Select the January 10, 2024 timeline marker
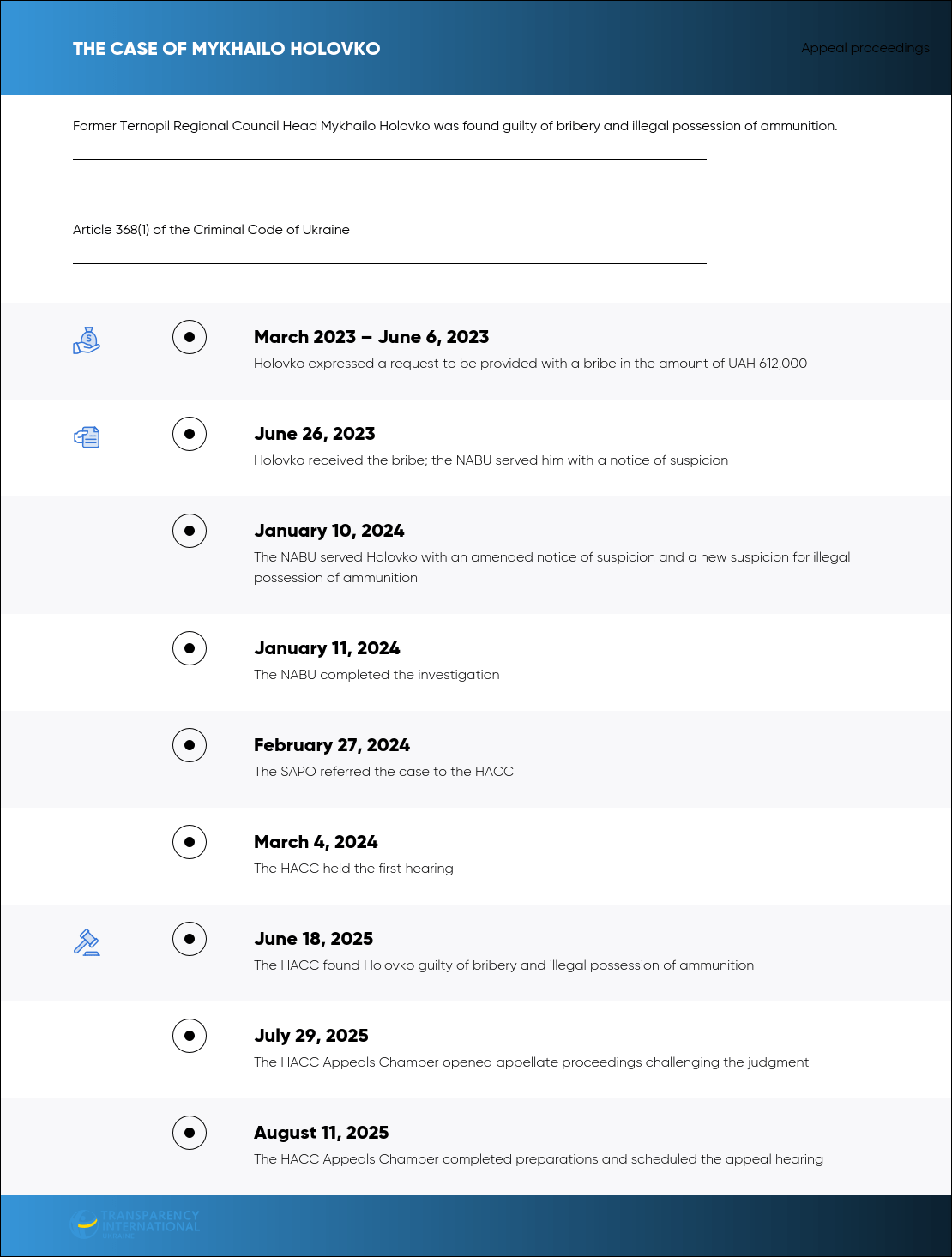Screen dimensions: 952x1257 (x=190, y=531)
